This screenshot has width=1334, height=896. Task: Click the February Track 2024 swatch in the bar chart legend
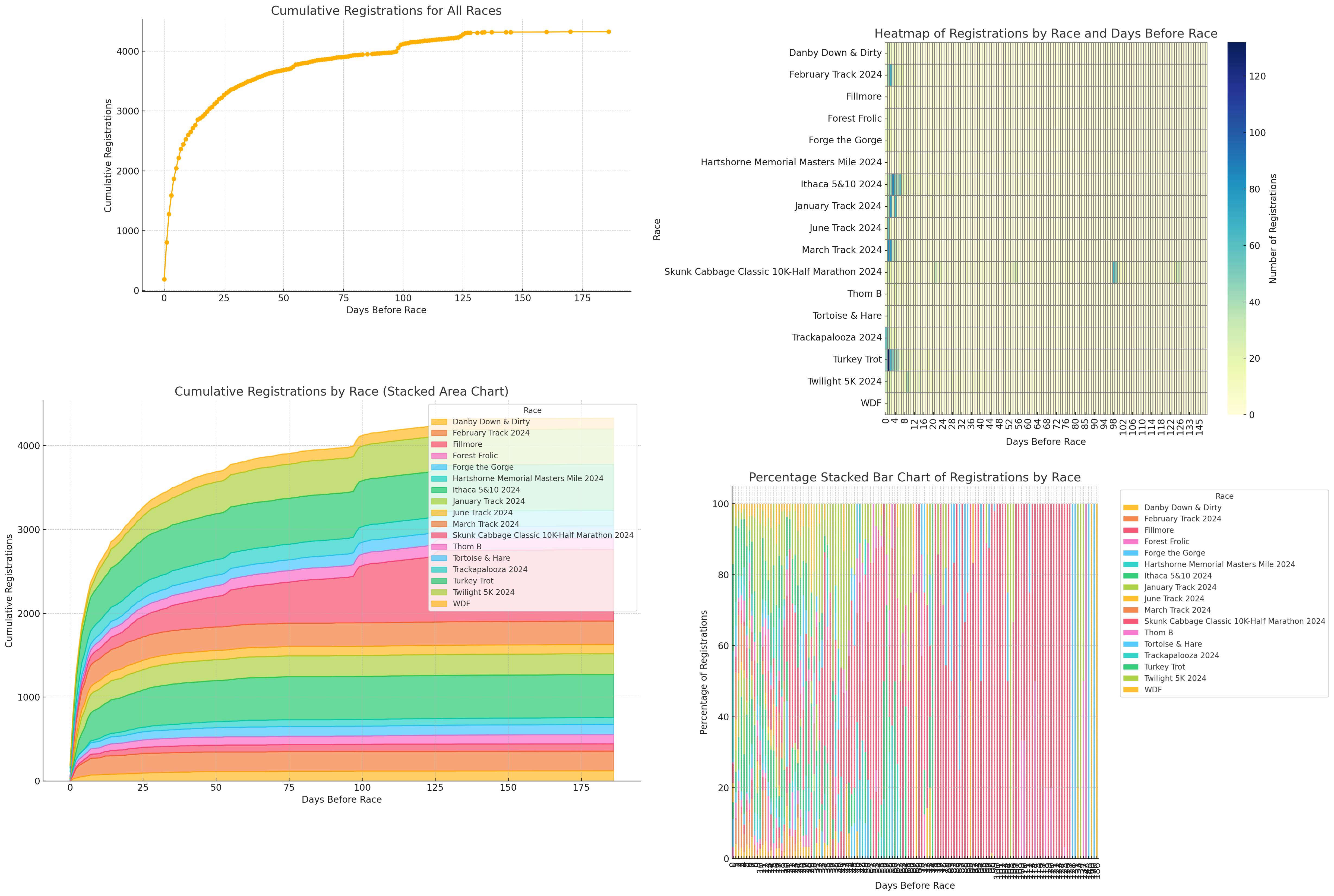1131,519
